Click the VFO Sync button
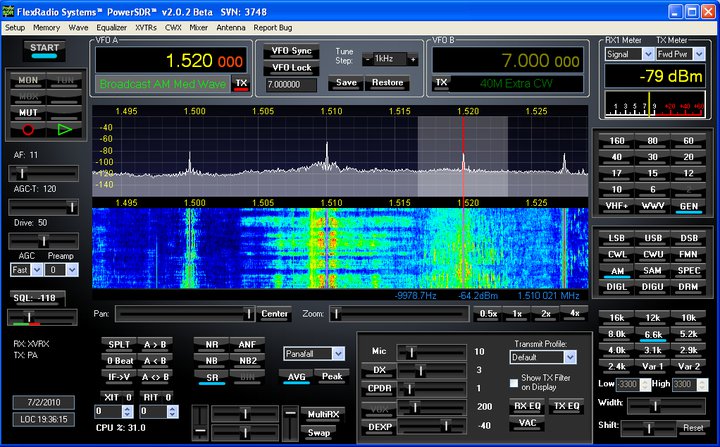The width and height of the screenshot is (720, 447). 292,51
